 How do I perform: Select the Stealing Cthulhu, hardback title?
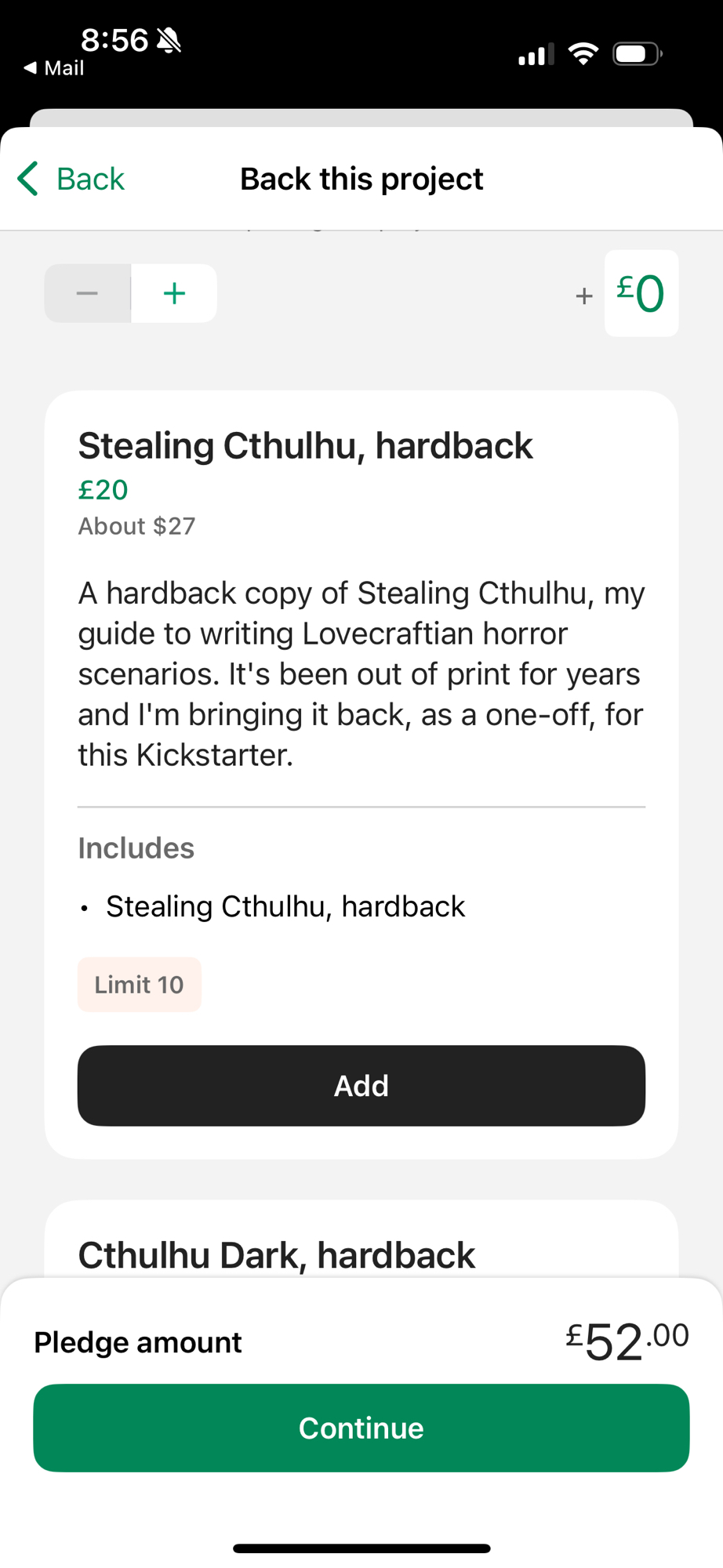(x=305, y=446)
